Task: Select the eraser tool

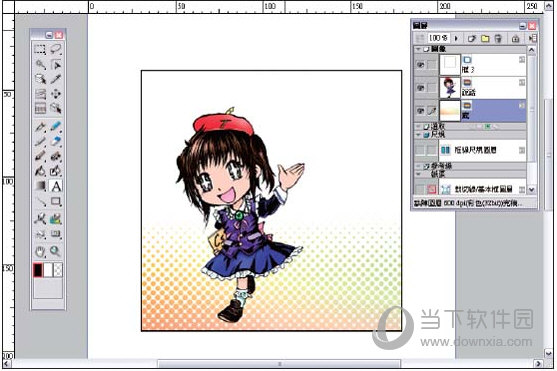Action: pos(56,141)
